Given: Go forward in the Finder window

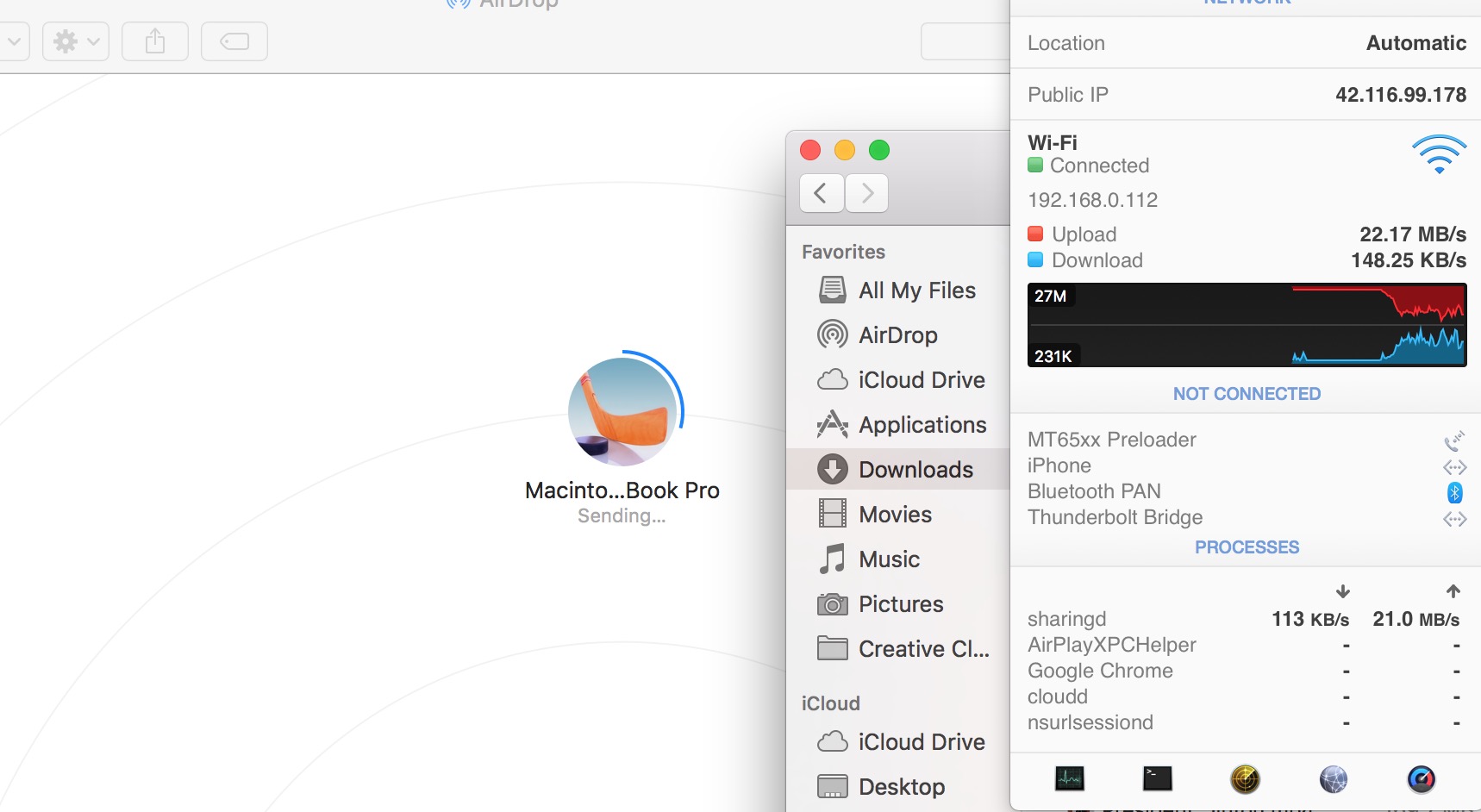Looking at the screenshot, I should (x=866, y=193).
